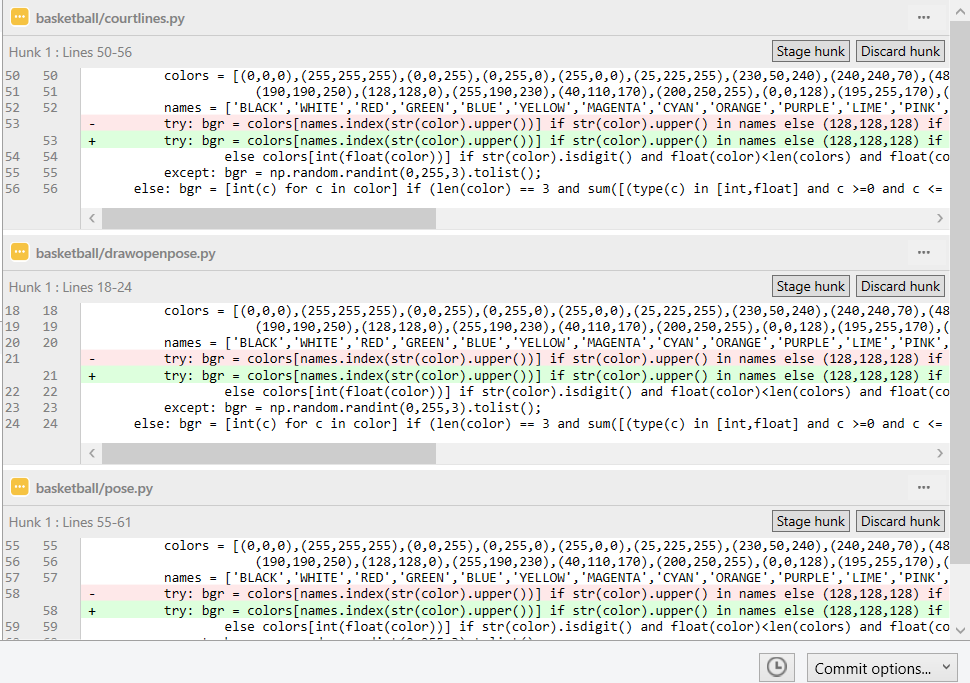Click the modified-file icon beside pose.py
Screen dimensions: 970x683
[20, 488]
